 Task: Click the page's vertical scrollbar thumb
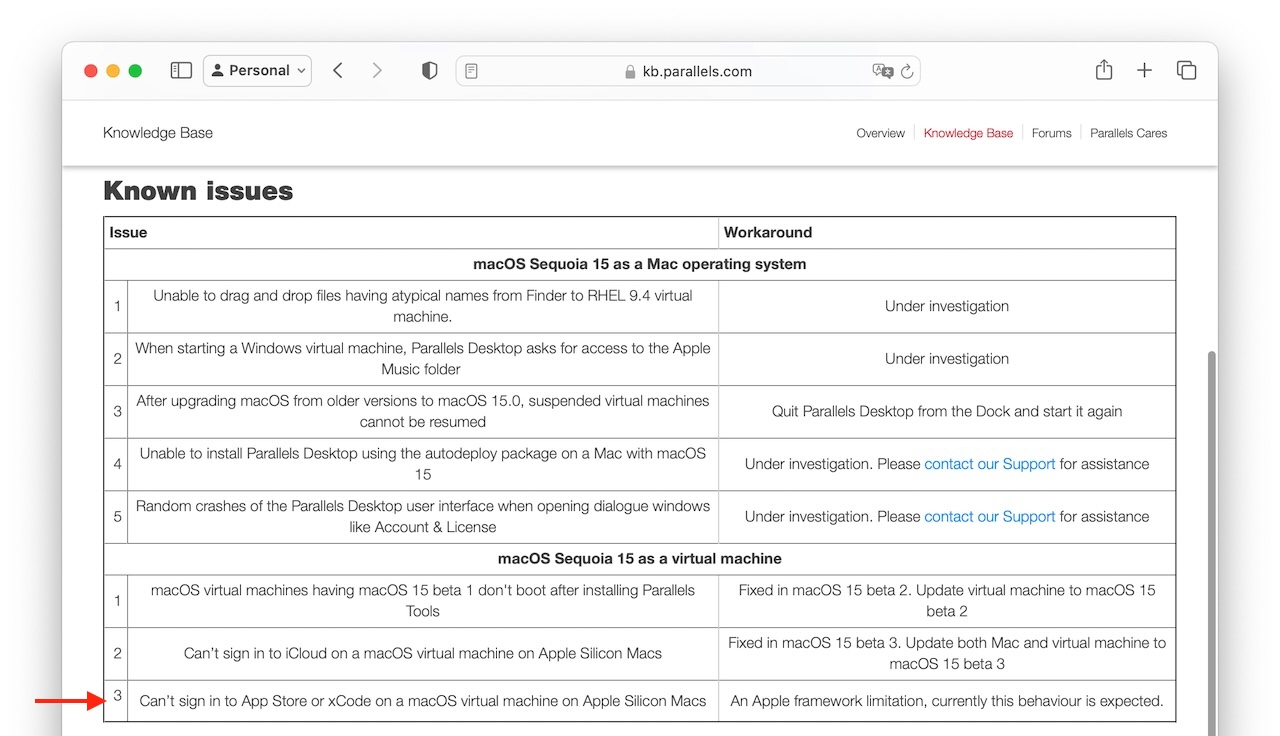1212,542
